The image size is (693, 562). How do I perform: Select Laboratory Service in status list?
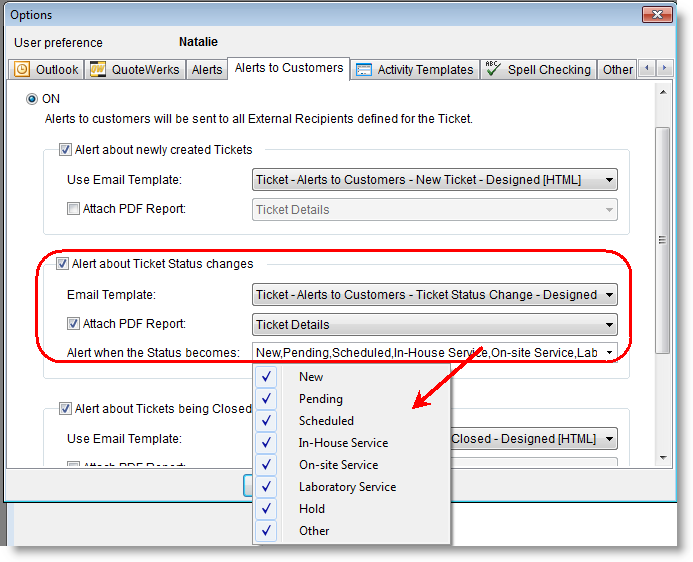[347, 487]
